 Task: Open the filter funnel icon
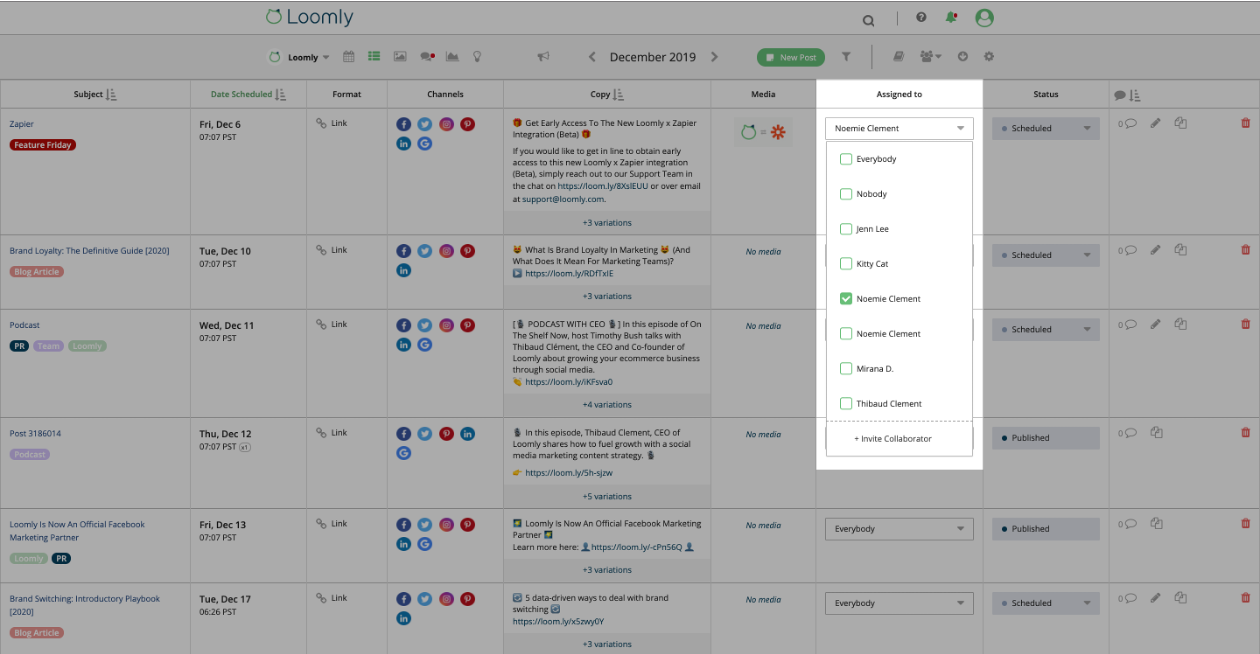point(846,57)
